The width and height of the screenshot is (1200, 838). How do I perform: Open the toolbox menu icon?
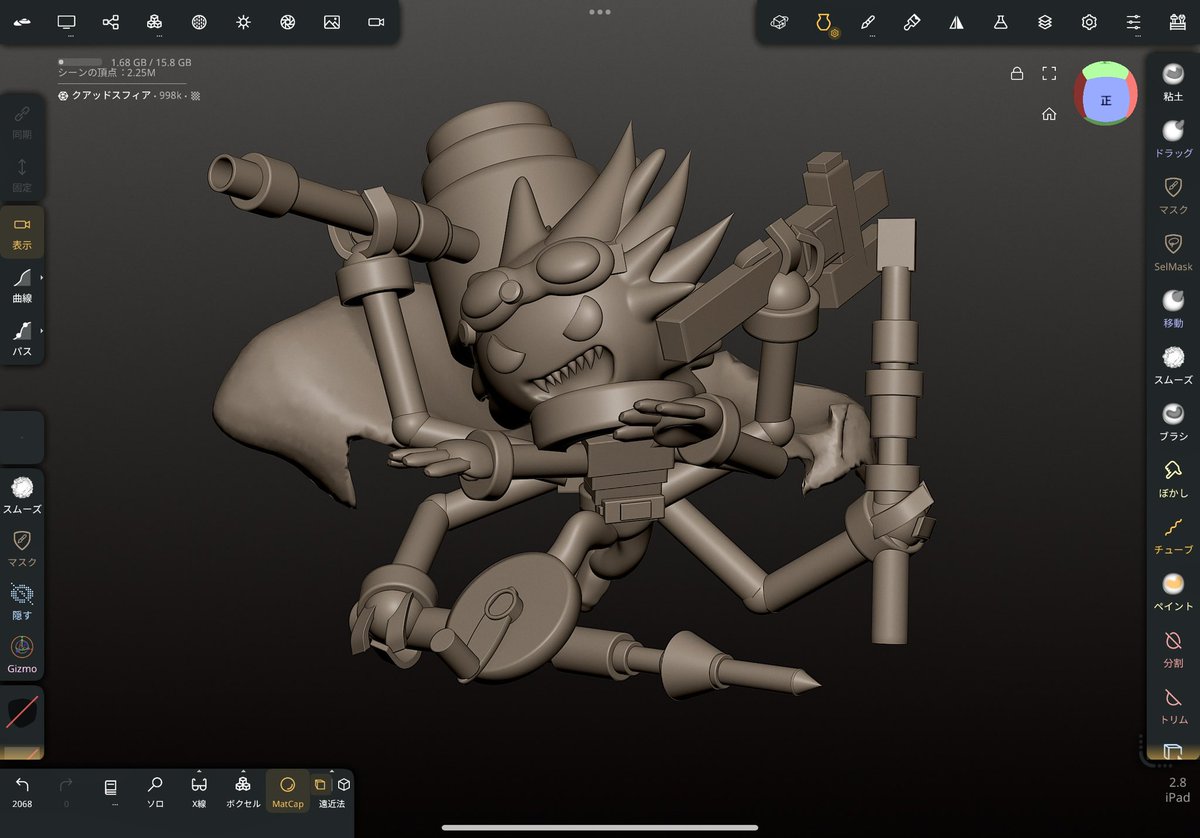[1177, 22]
